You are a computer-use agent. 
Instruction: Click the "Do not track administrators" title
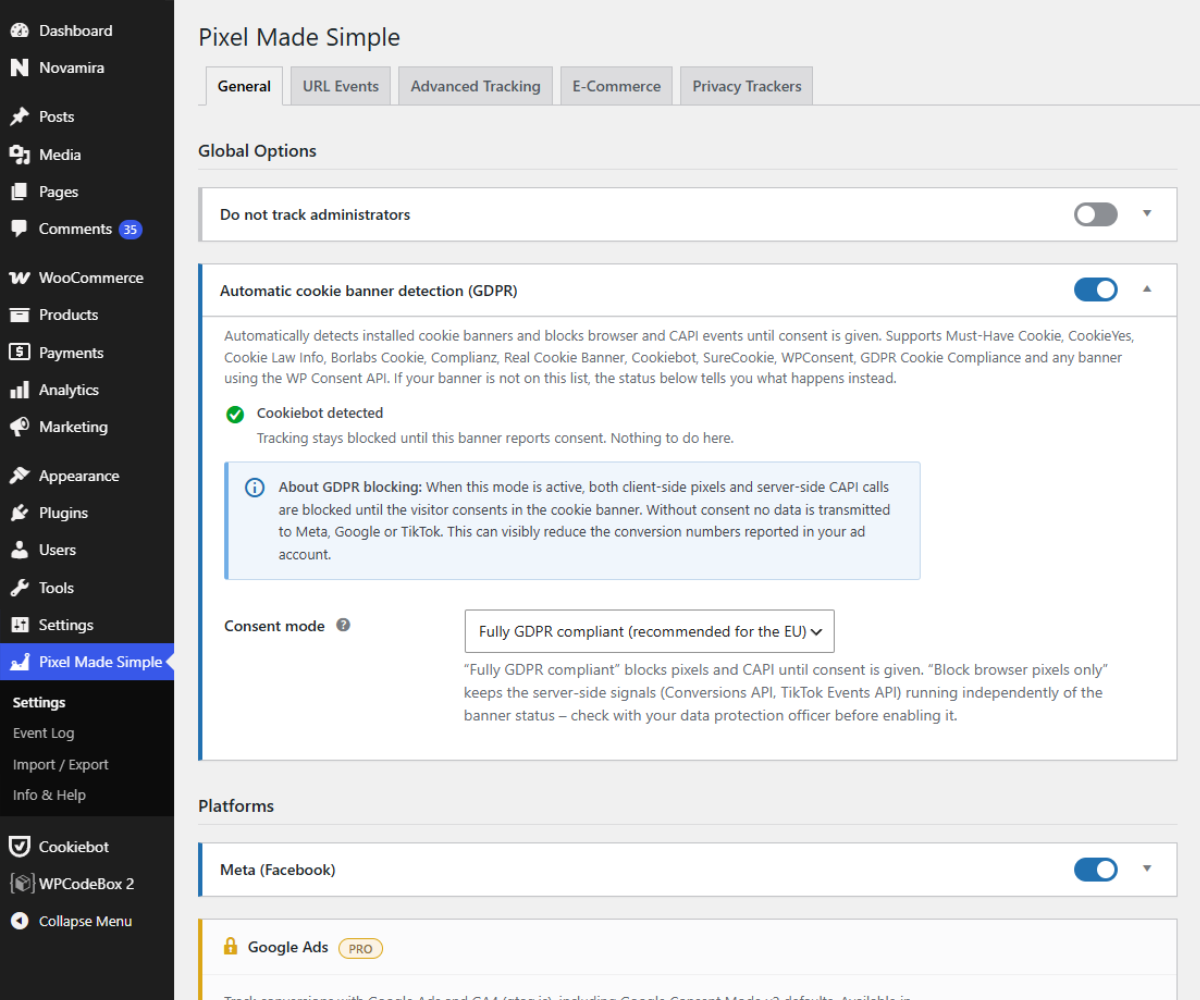point(315,215)
